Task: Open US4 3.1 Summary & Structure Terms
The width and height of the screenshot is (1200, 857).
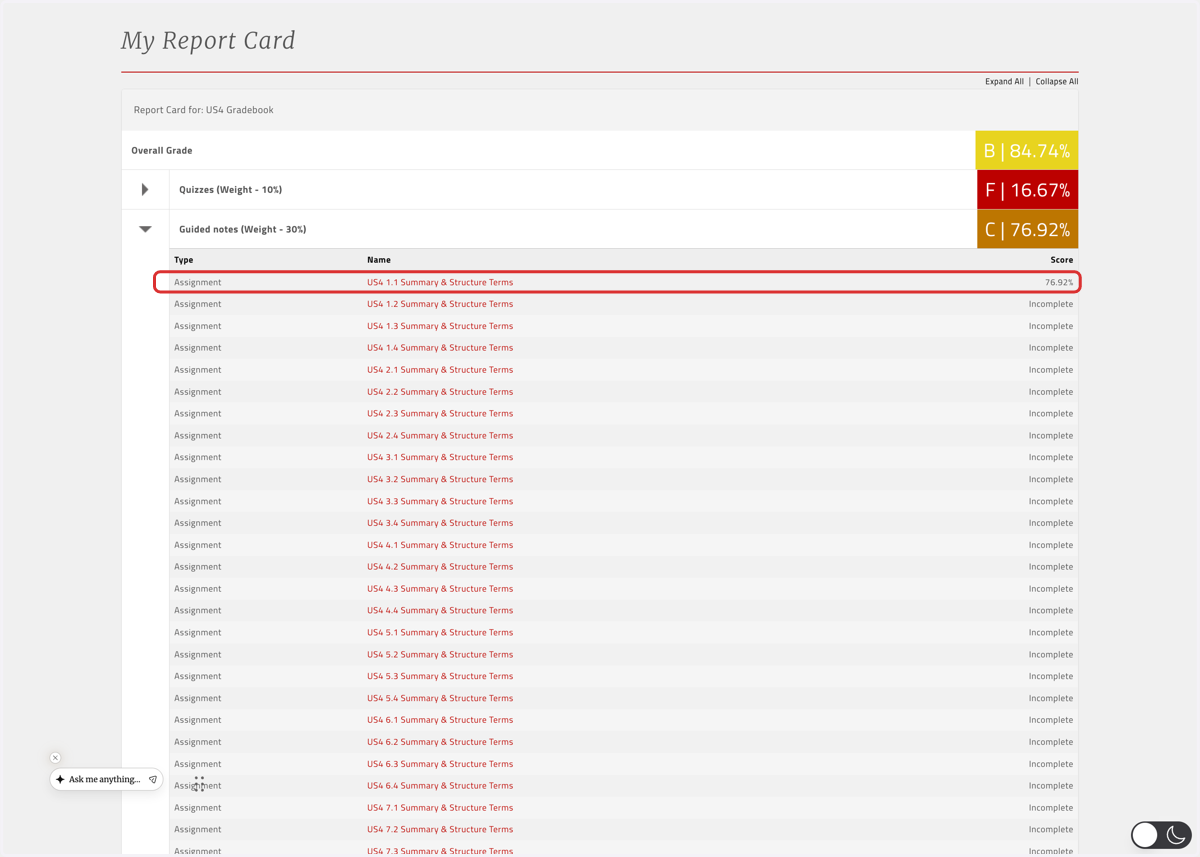Action: [x=440, y=457]
